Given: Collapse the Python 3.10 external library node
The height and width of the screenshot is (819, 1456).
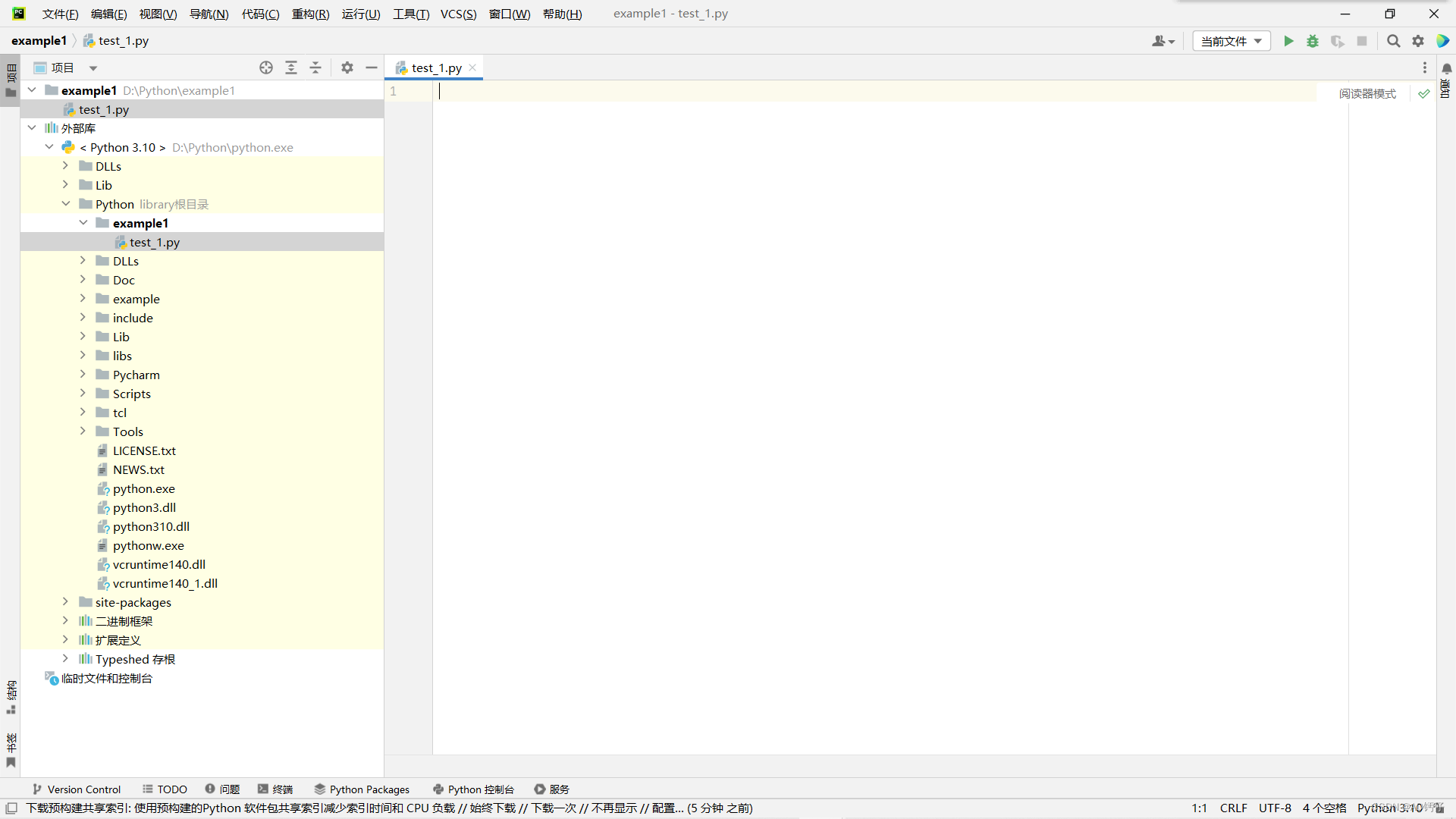Looking at the screenshot, I should coord(49,147).
